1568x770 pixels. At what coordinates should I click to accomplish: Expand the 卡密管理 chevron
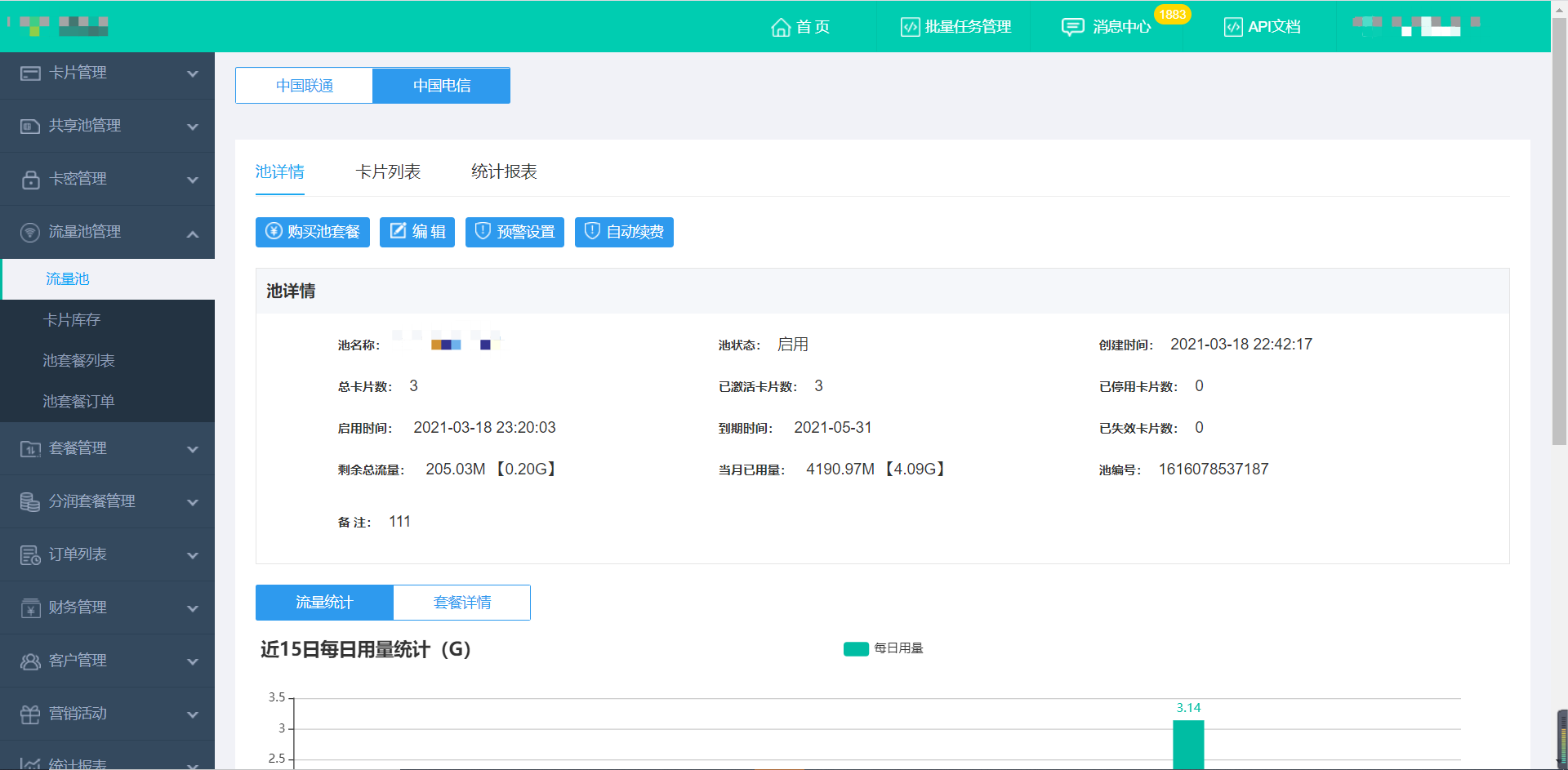point(193,180)
